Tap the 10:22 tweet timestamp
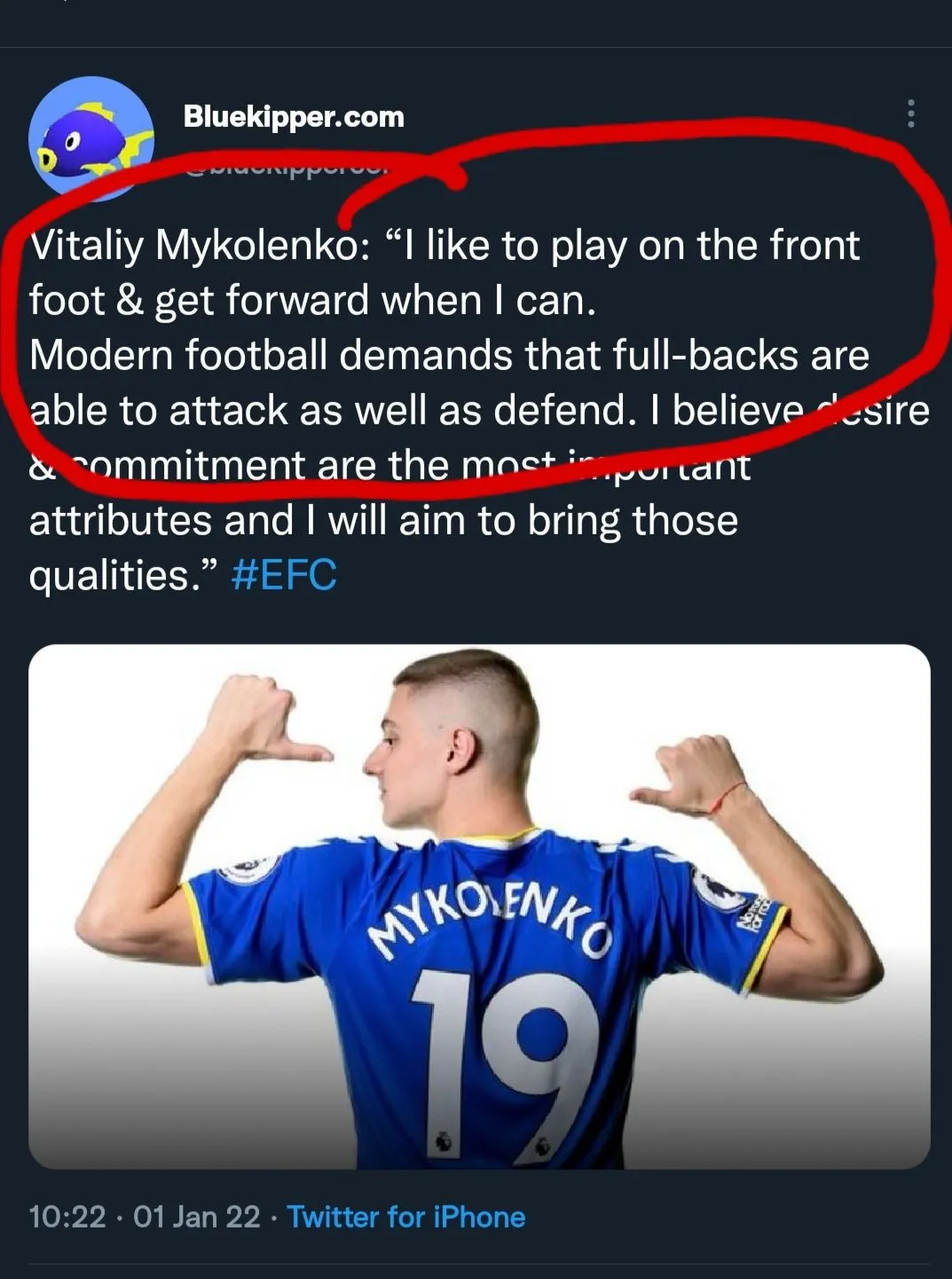The height and width of the screenshot is (1279, 952). (x=67, y=1217)
